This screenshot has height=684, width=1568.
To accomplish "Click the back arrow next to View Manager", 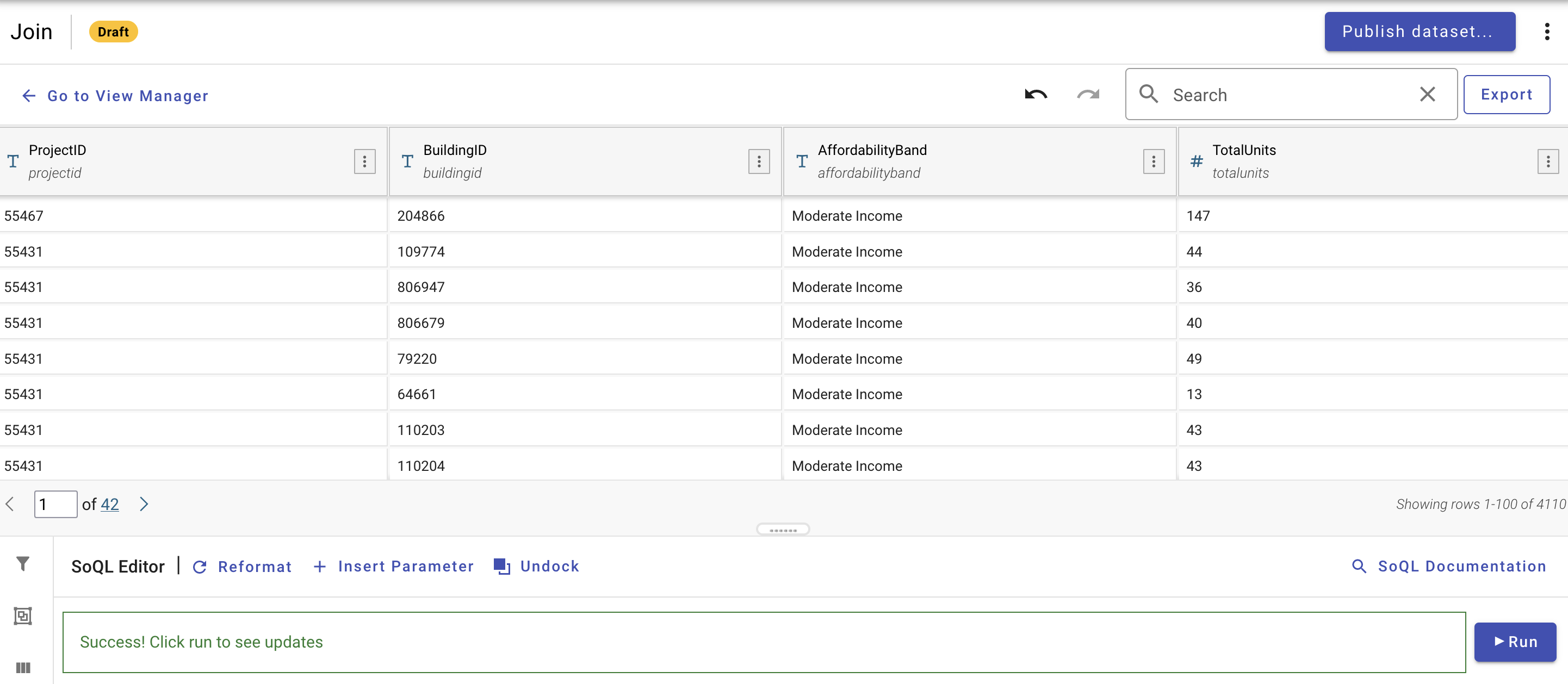I will pyautogui.click(x=29, y=96).
